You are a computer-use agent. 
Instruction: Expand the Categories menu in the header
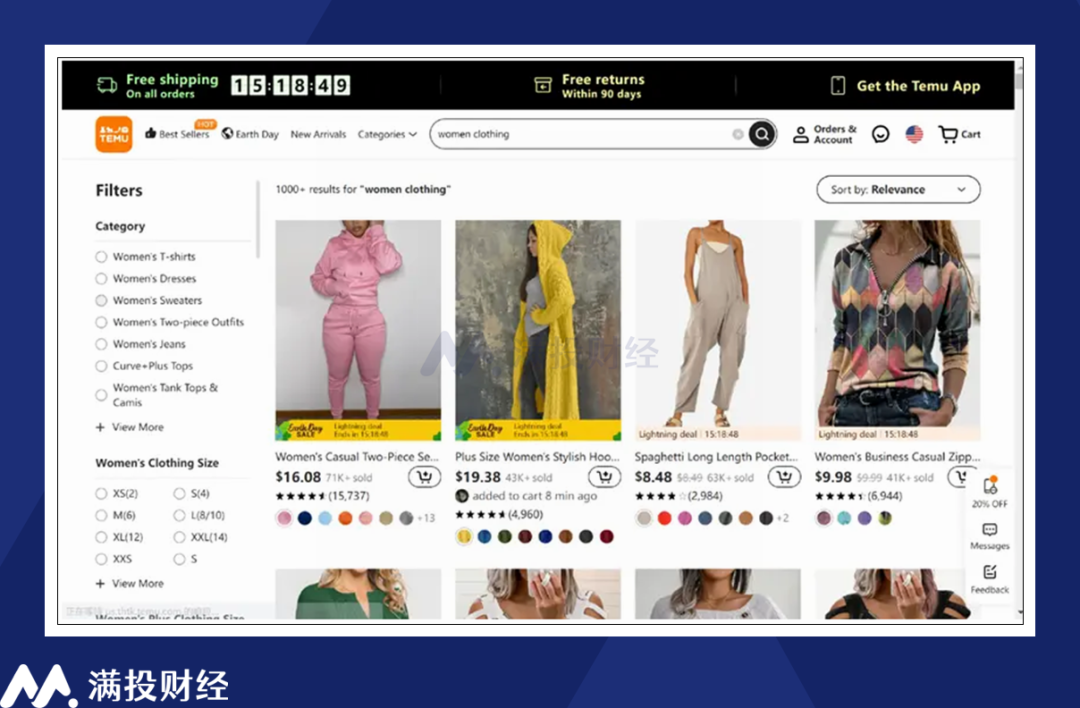click(x=387, y=134)
